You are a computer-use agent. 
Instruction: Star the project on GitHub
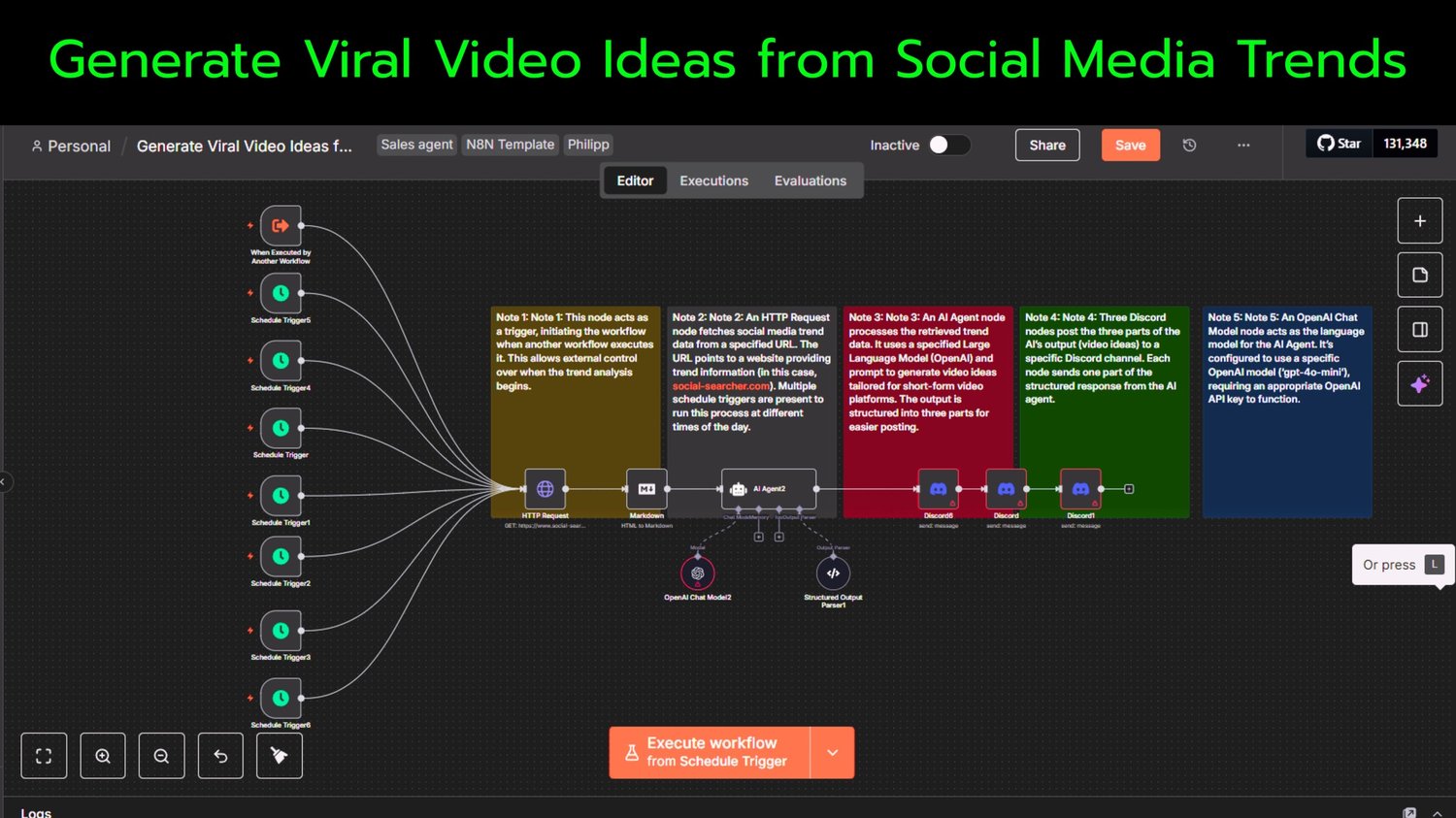[1340, 144]
